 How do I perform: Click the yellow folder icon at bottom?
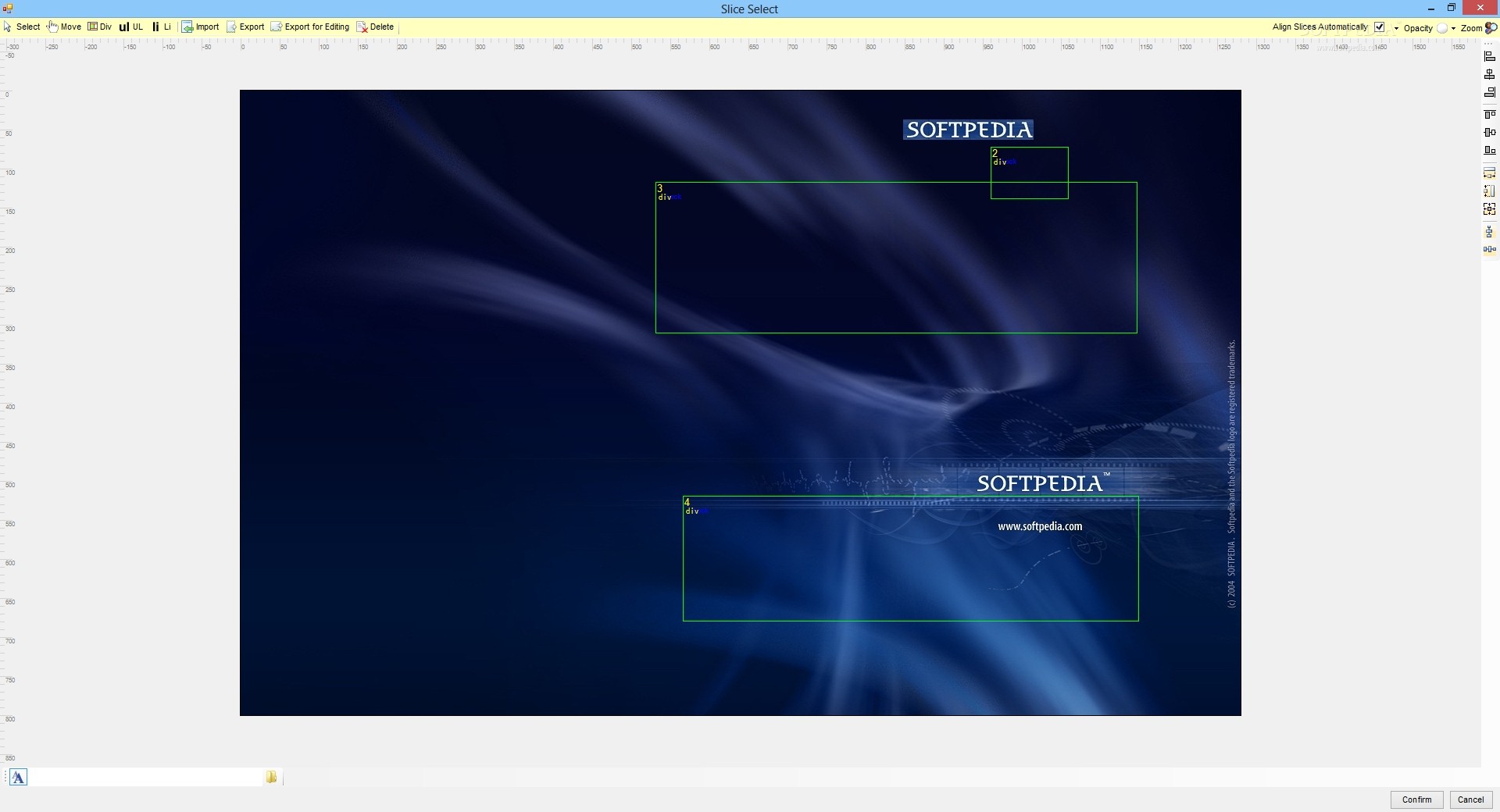(271, 777)
